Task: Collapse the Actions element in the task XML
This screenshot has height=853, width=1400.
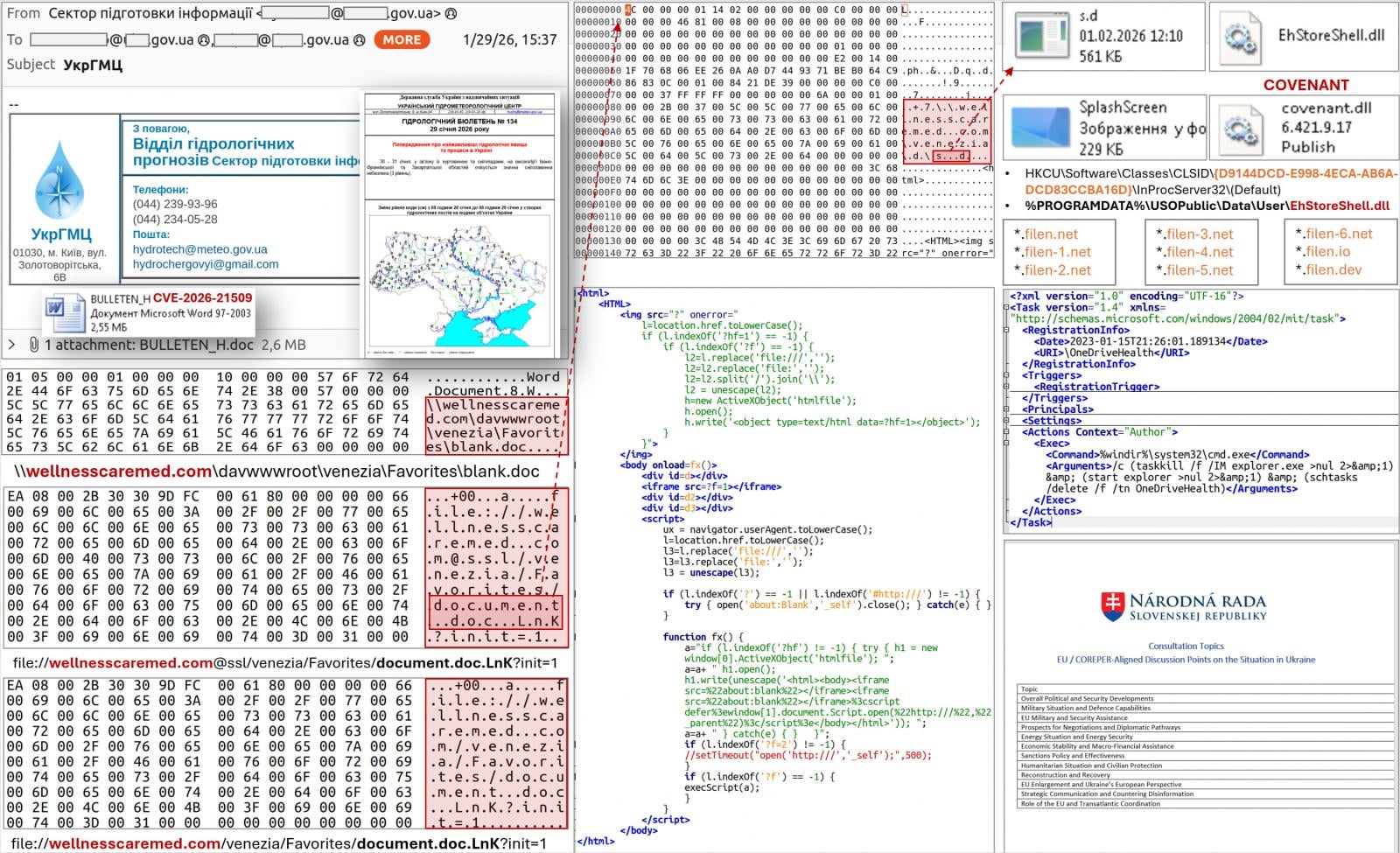Action: (1006, 431)
